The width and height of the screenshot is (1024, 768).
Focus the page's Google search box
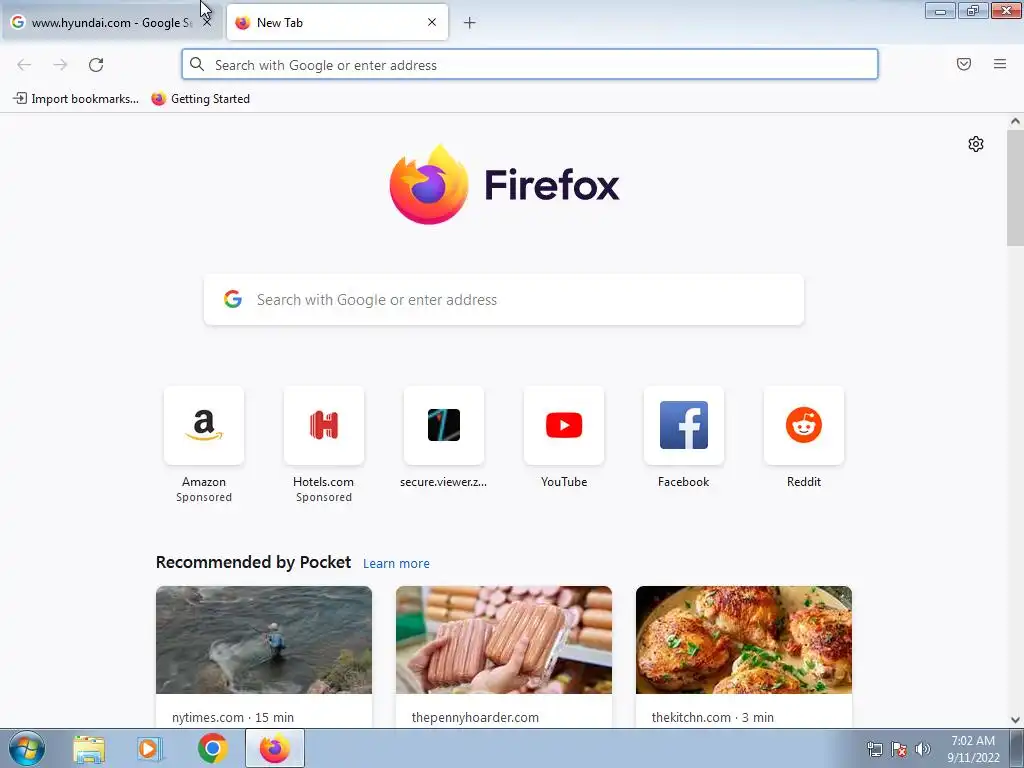[504, 300]
